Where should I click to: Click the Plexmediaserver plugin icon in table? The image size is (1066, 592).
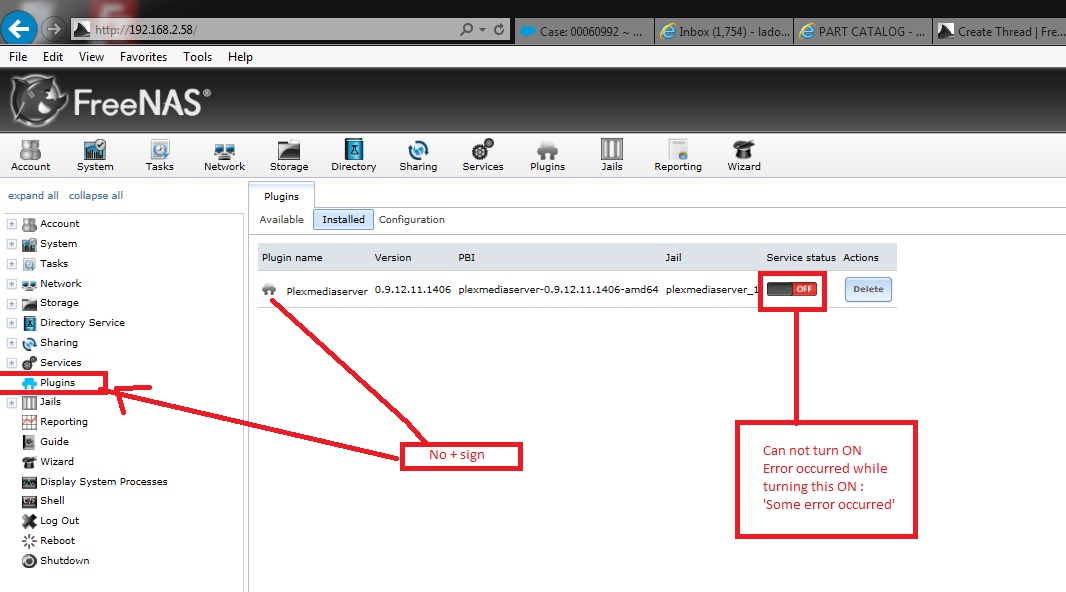(269, 290)
